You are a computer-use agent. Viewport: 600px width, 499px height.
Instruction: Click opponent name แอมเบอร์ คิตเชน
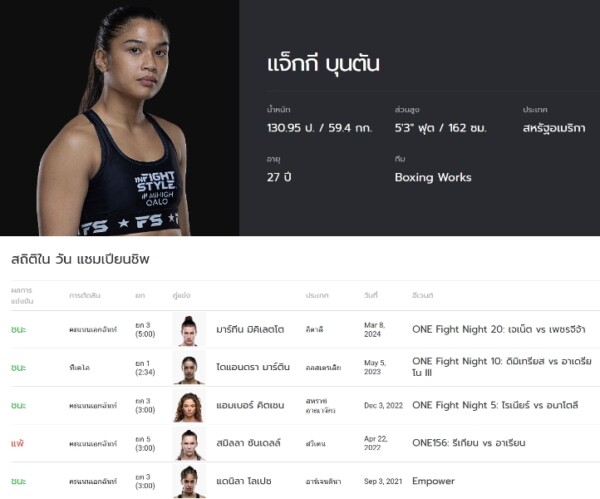coord(250,405)
